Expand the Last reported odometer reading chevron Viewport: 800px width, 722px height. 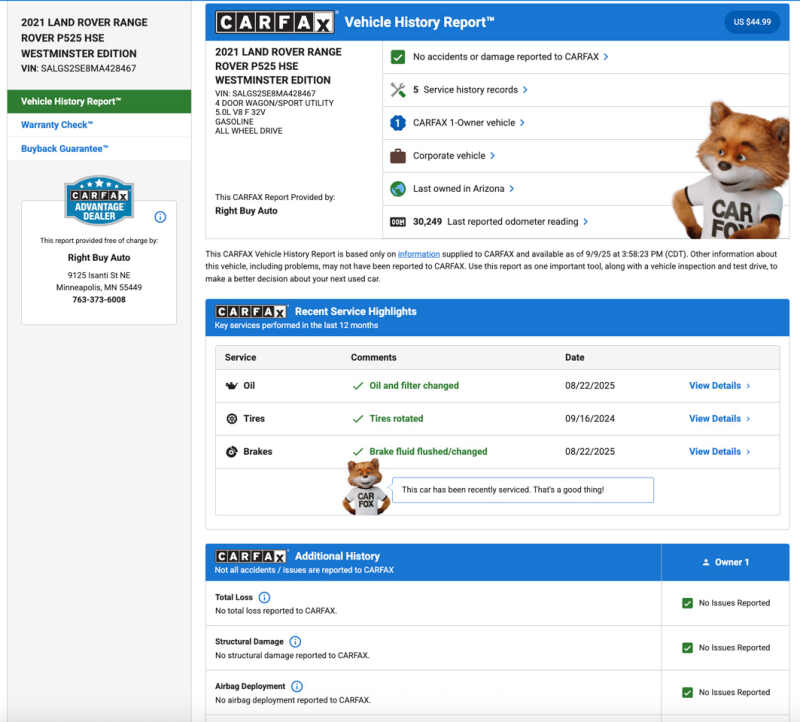coord(586,222)
